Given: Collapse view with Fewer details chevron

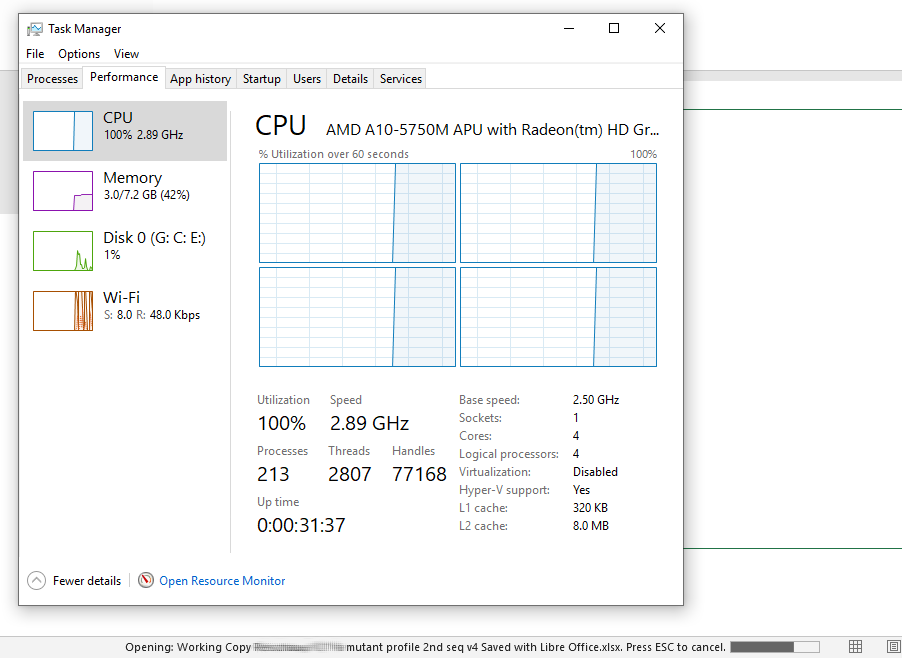Looking at the screenshot, I should pos(36,580).
